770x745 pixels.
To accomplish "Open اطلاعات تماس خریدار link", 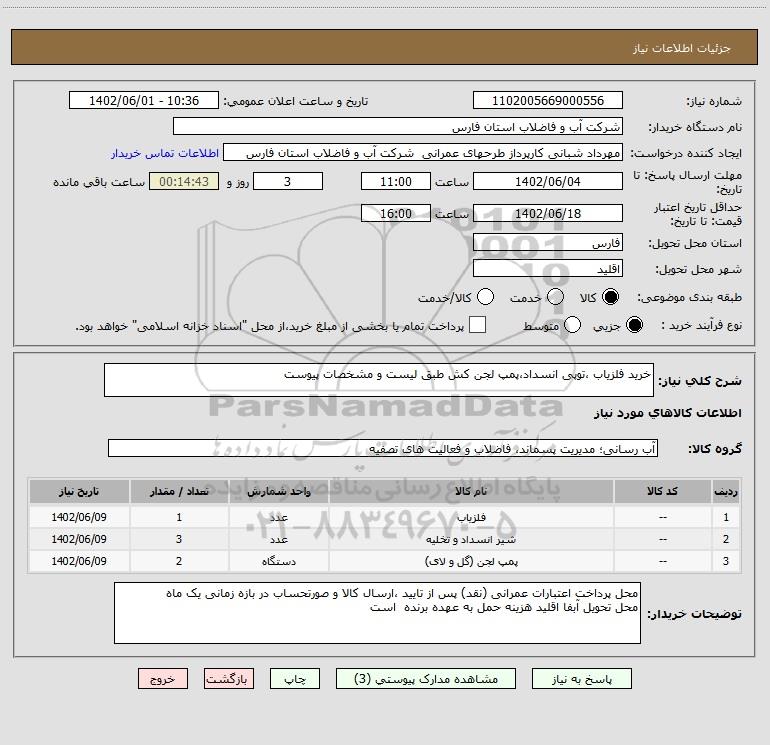I will point(165,153).
